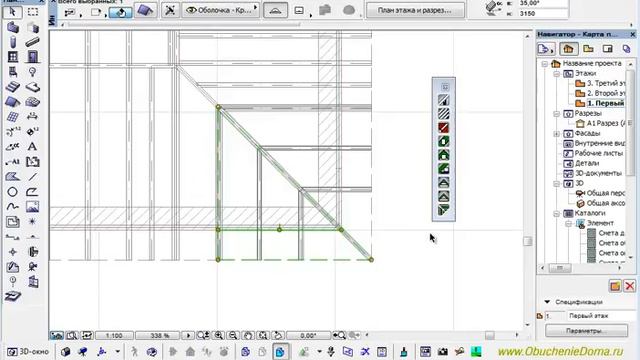Pick the Window tool

point(12,57)
